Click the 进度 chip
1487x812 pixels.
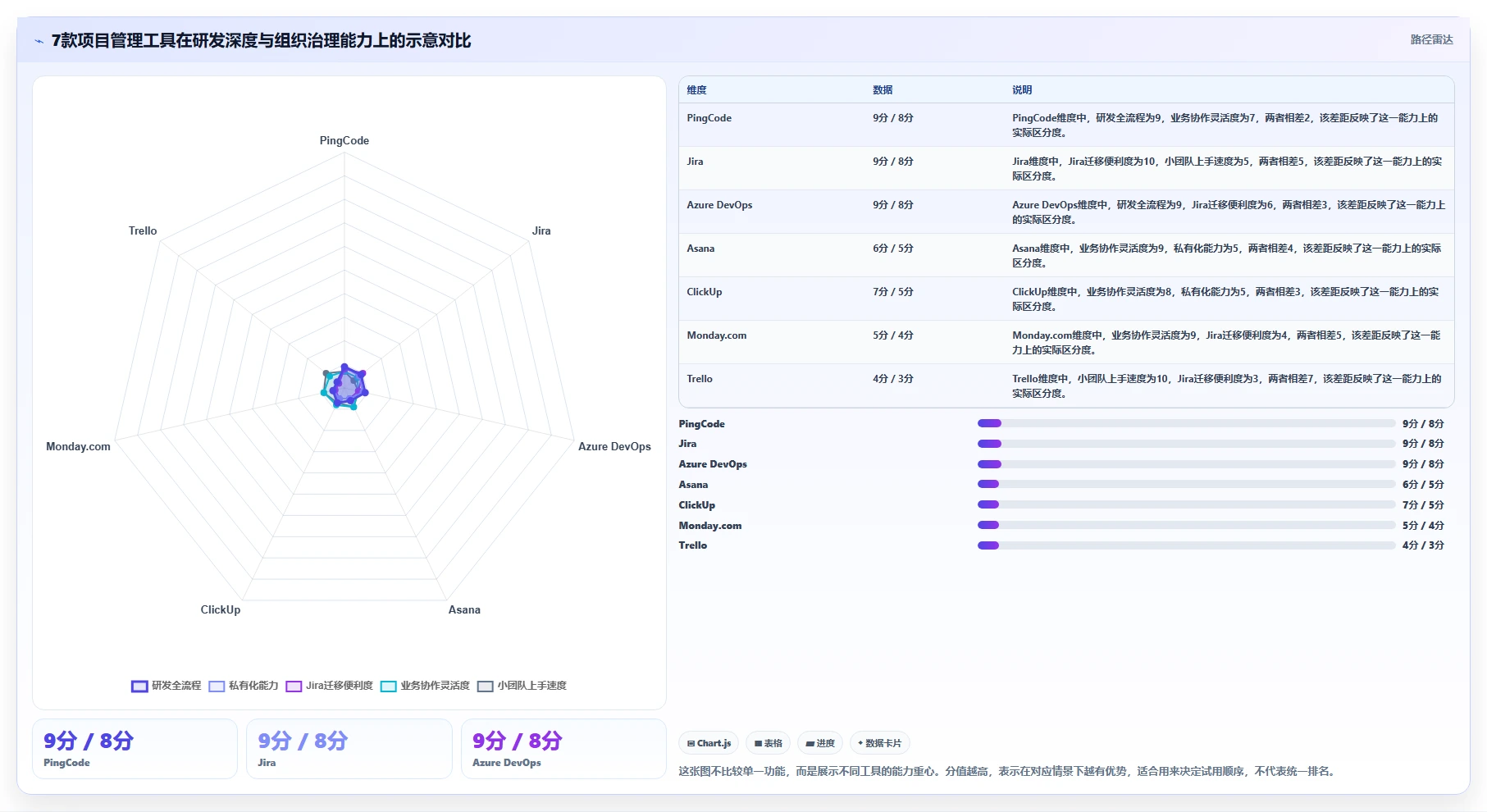tap(820, 743)
